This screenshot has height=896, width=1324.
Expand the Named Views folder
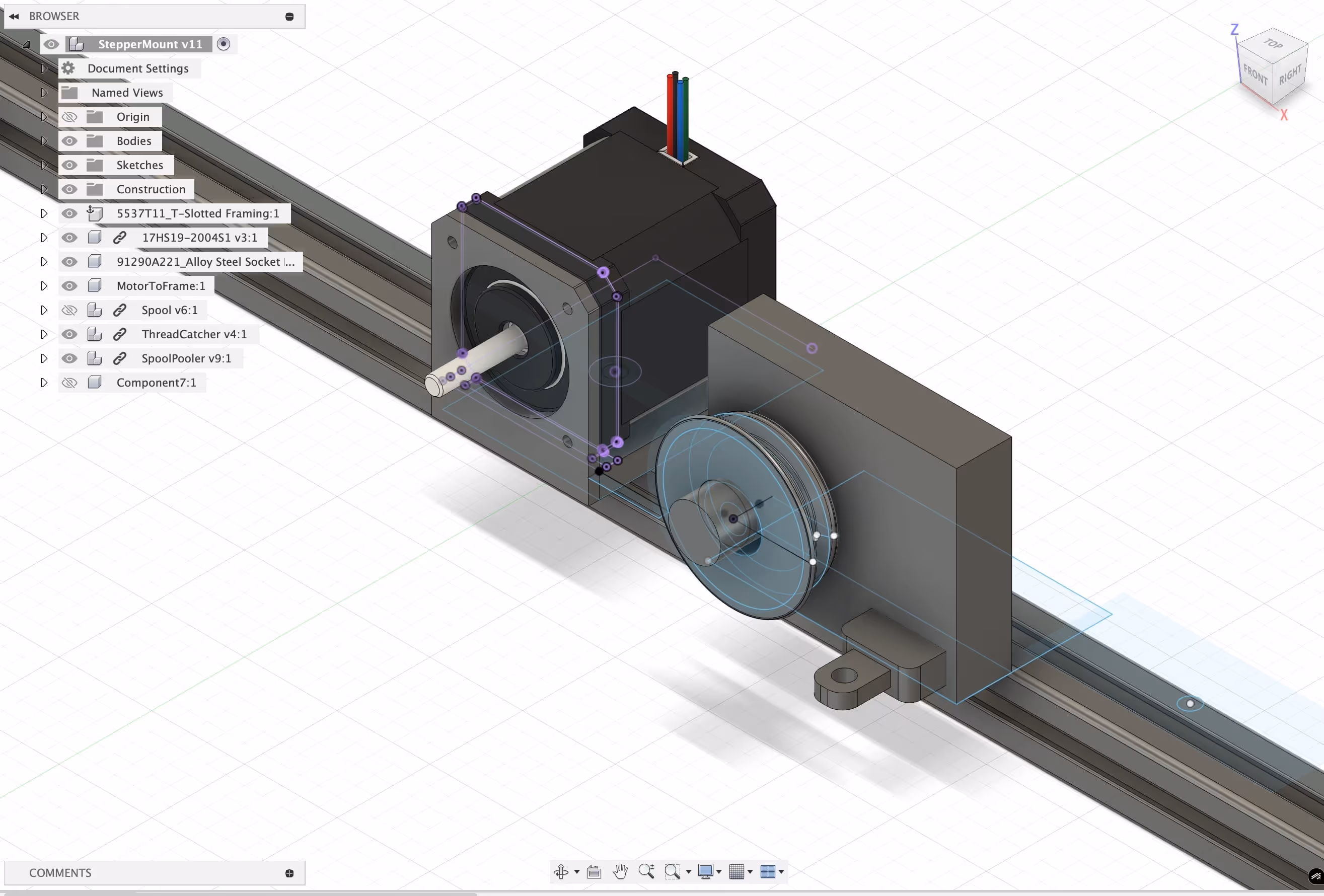44,92
